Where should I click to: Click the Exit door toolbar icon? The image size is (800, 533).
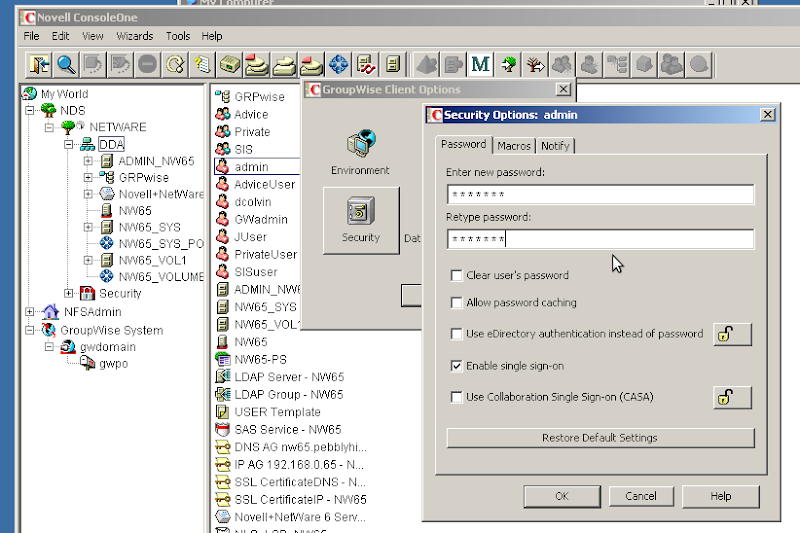click(x=40, y=64)
